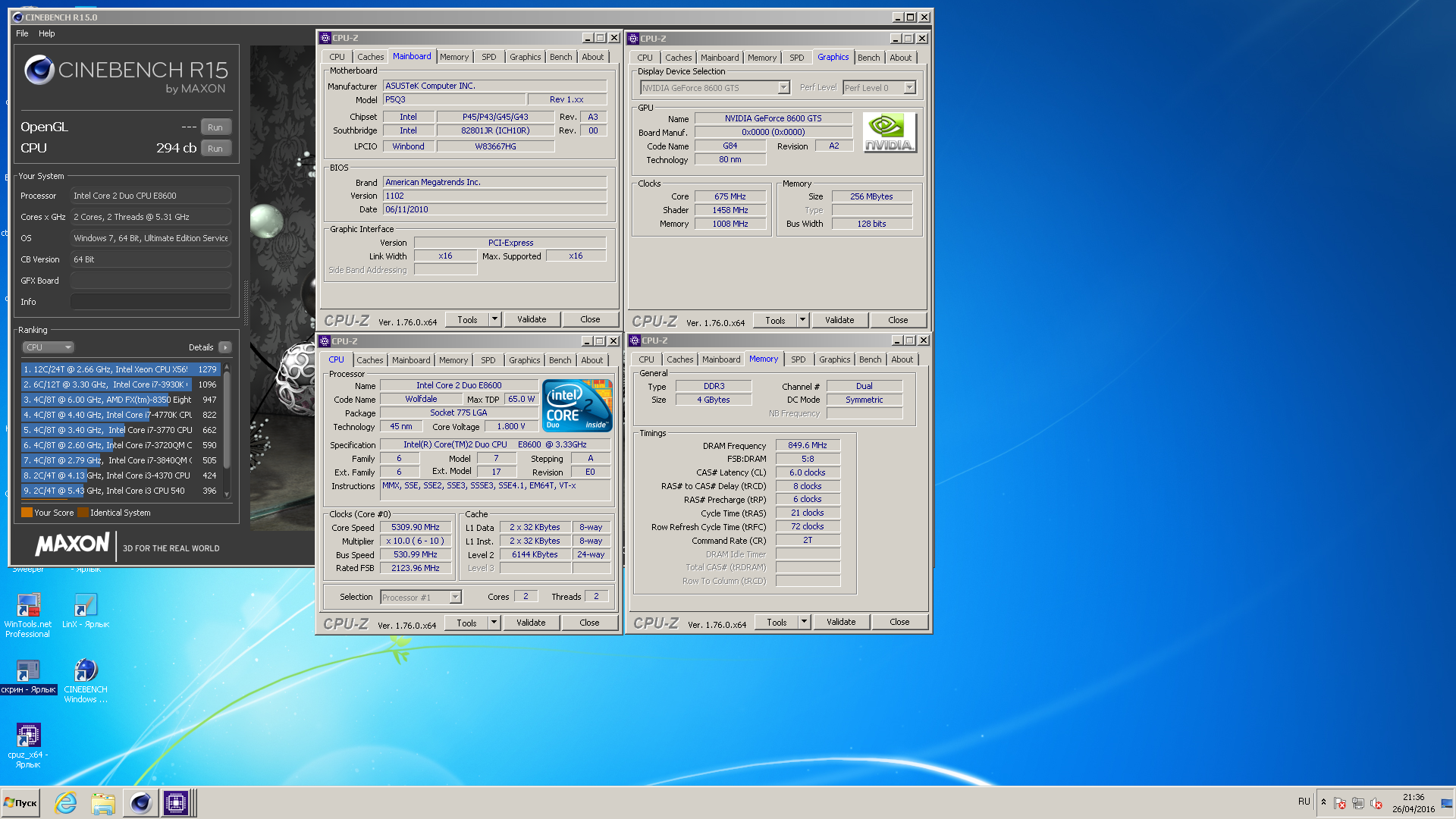Select ranking row AMD FX(tm)-8350
This screenshot has width=1456, height=819.
(x=122, y=400)
